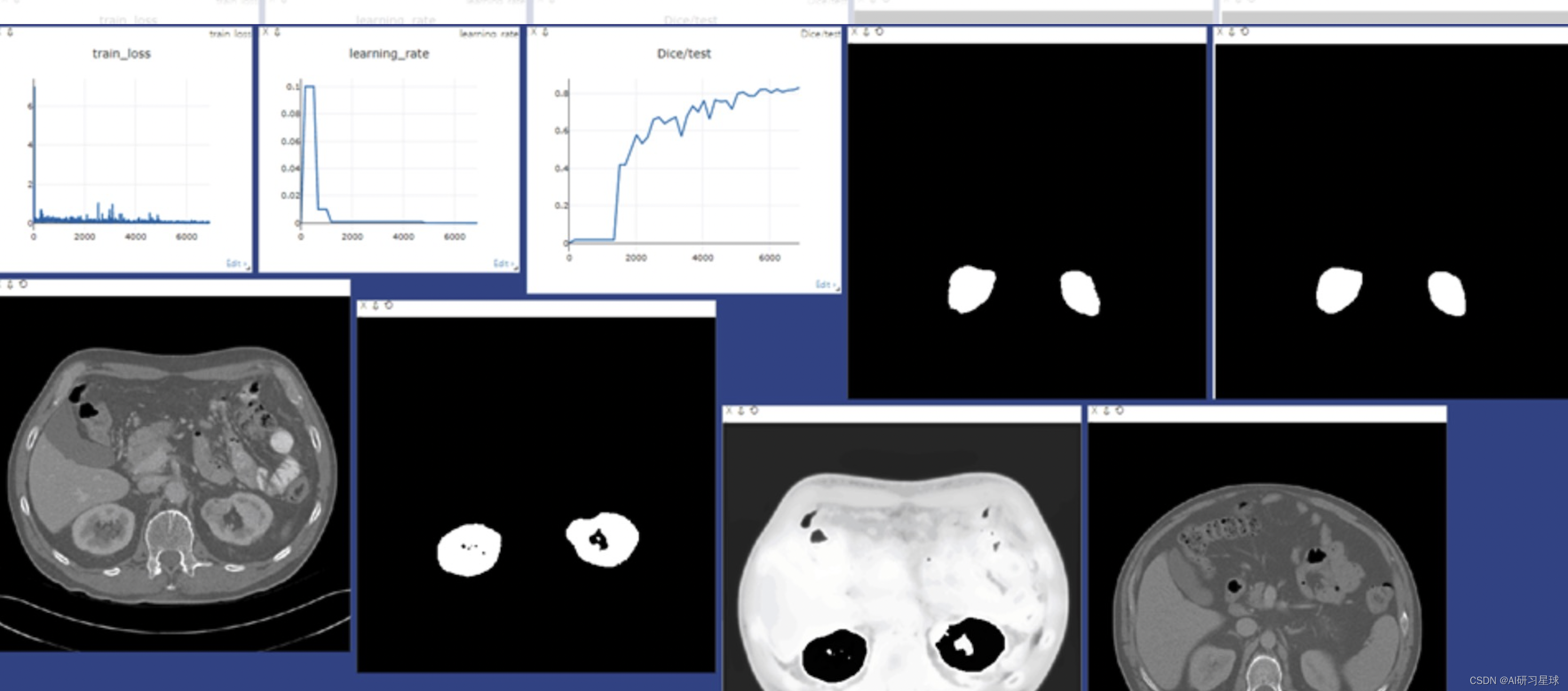Reset view of the mask pane beside Dice/test
This screenshot has width=1568, height=691.
[x=879, y=32]
